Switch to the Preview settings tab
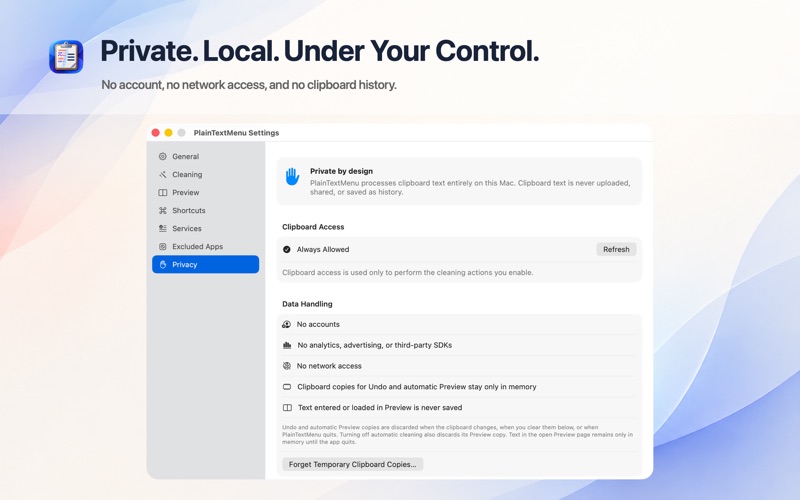Viewport: 800px width, 500px height. point(206,192)
